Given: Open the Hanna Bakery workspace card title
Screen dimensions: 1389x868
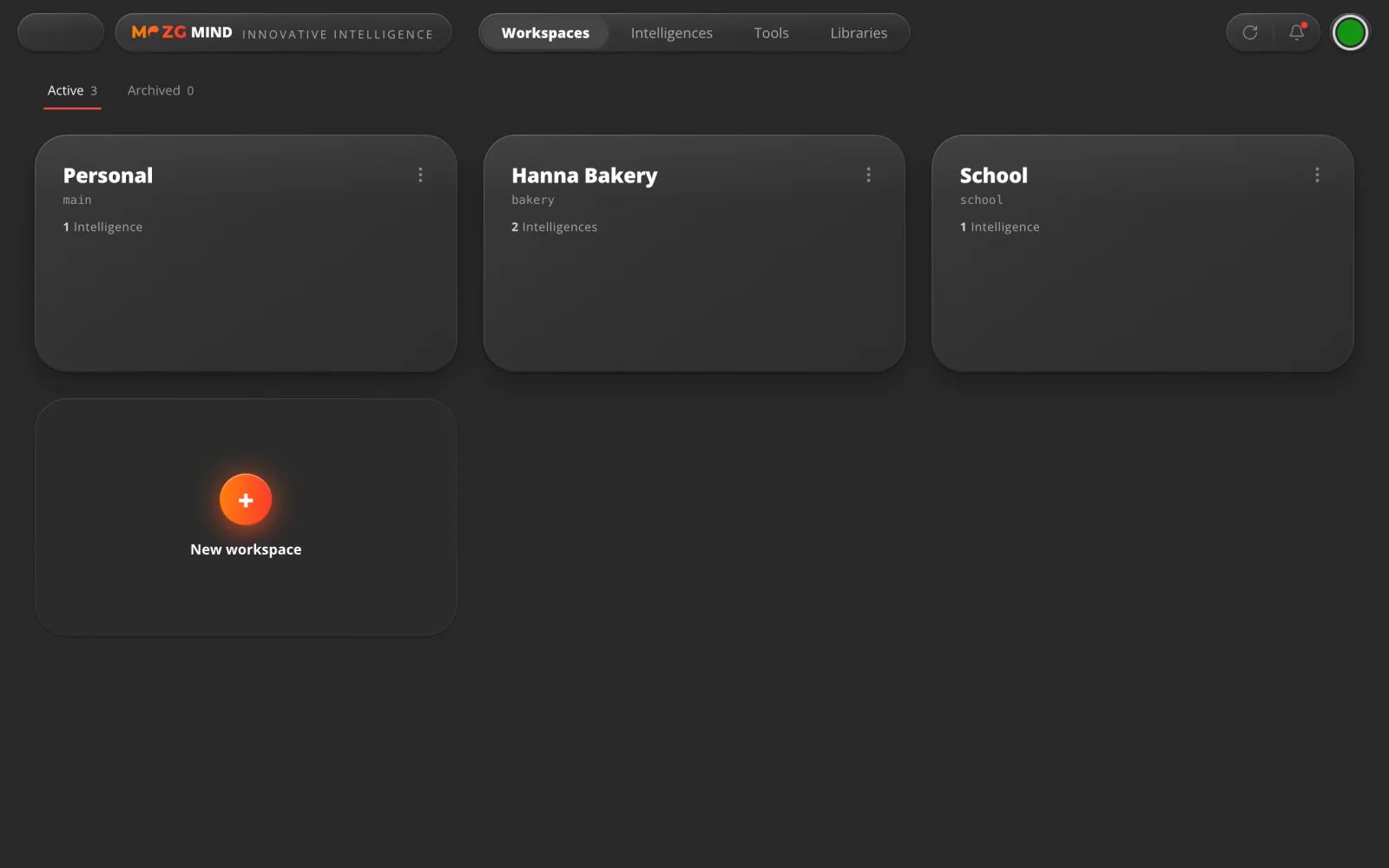Looking at the screenshot, I should [x=584, y=175].
